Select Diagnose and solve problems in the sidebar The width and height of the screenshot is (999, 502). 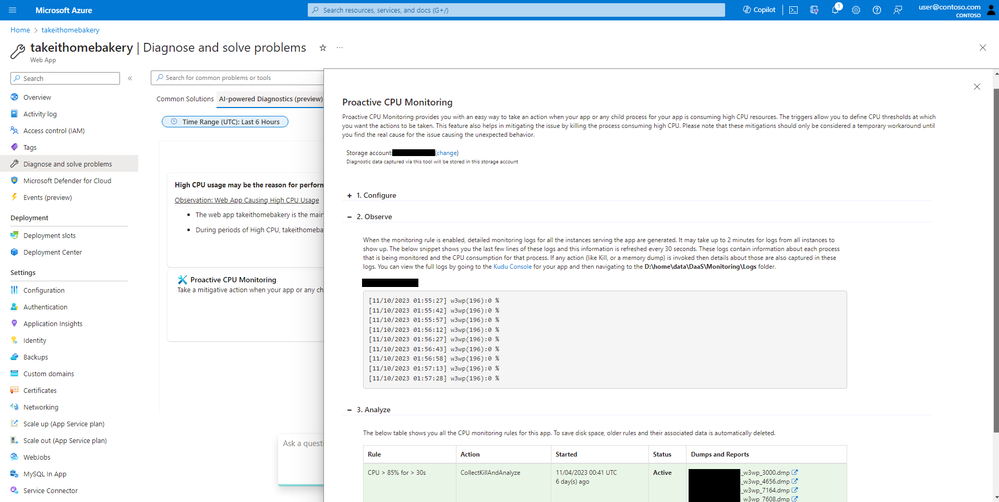pyautogui.click(x=69, y=164)
